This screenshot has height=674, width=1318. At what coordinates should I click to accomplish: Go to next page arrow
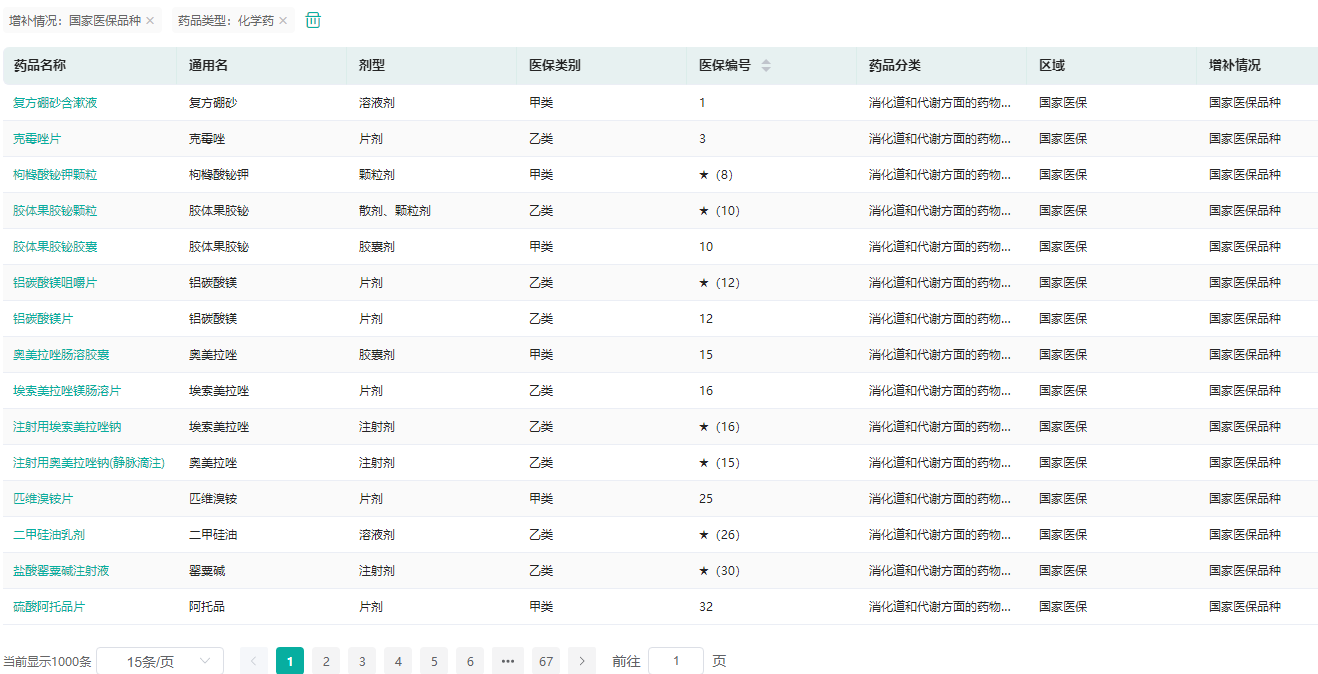point(582,661)
